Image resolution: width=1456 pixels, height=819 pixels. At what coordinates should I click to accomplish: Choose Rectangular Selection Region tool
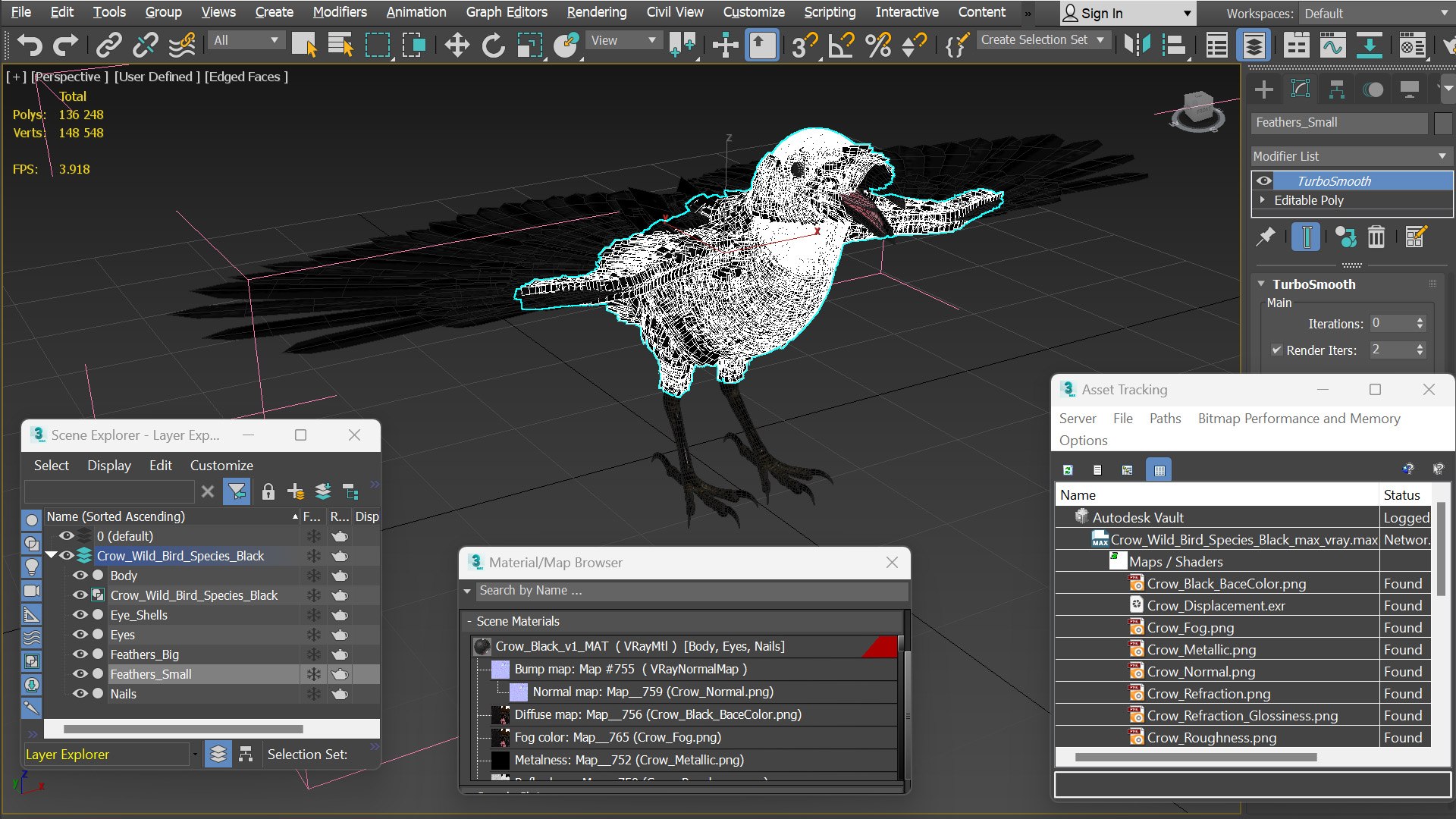(x=377, y=45)
